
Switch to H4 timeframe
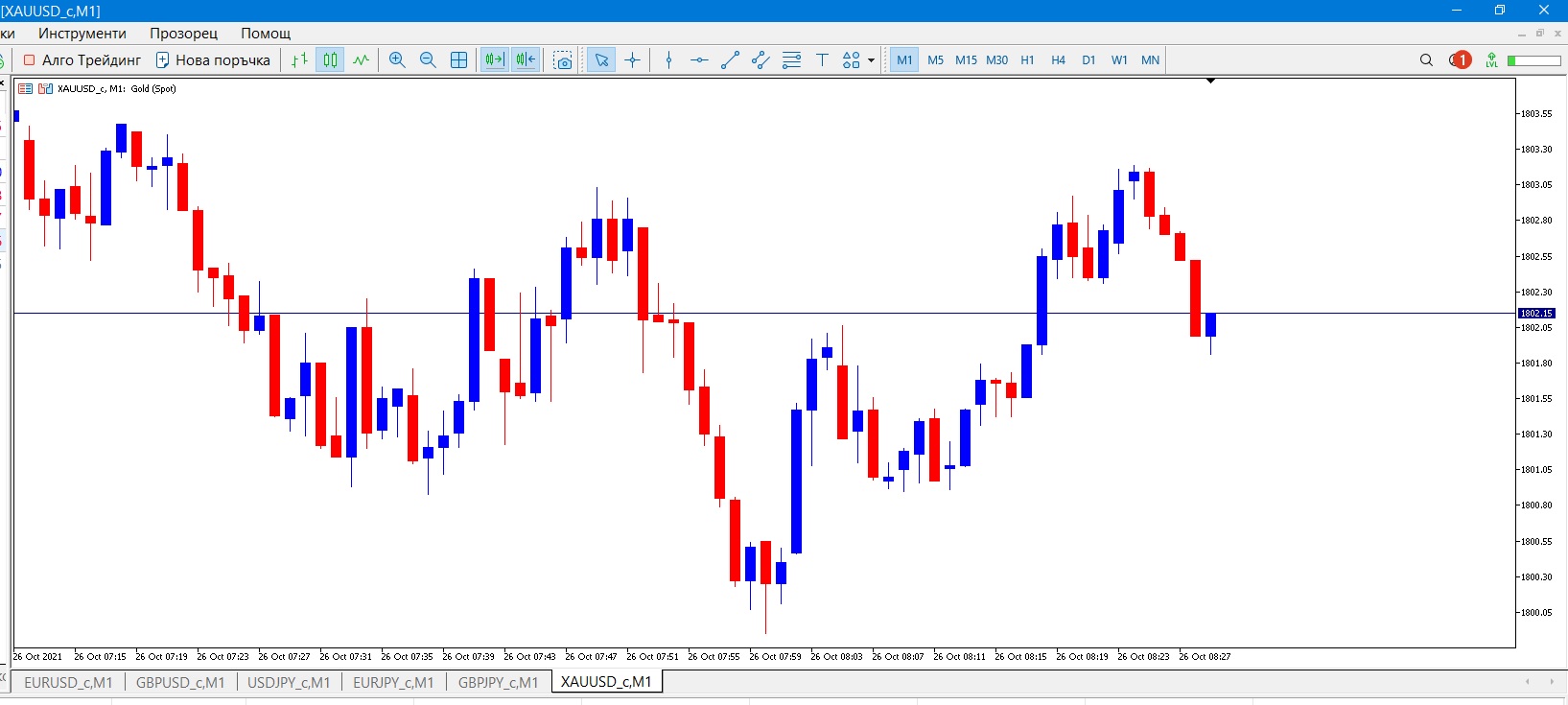1058,59
